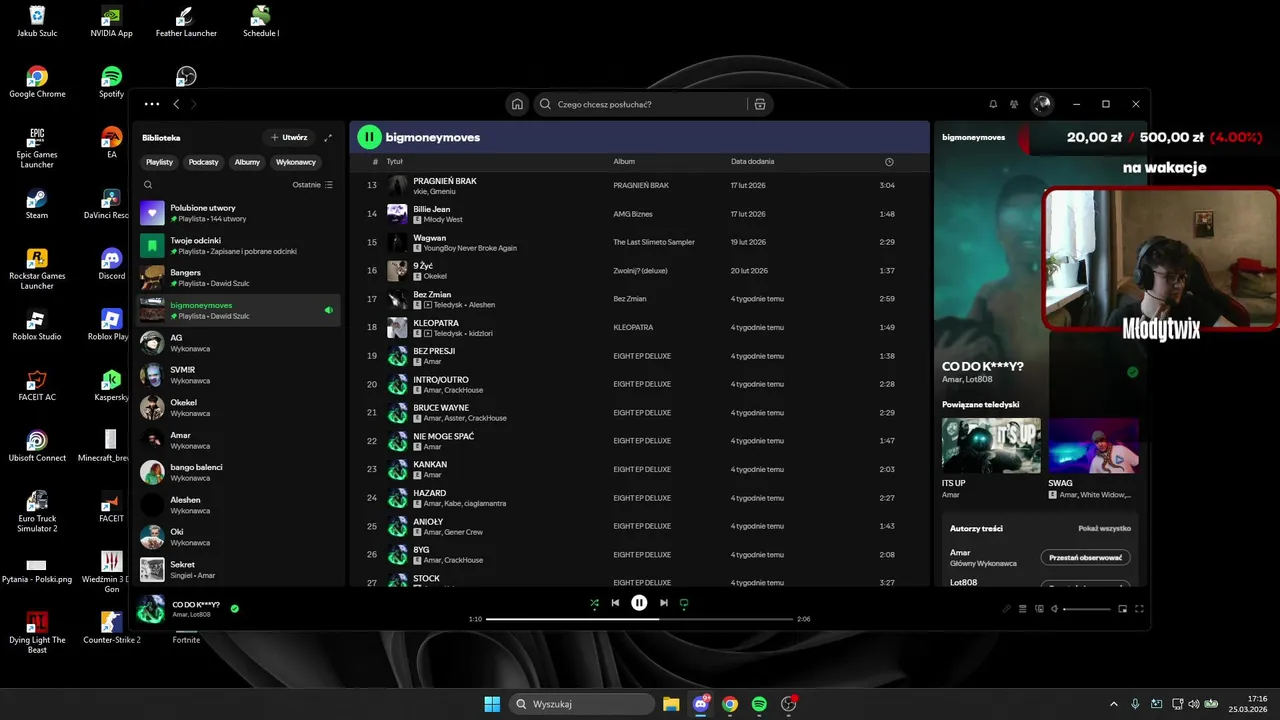This screenshot has width=1280, height=720.
Task: Select the Albumy filter
Action: click(247, 162)
